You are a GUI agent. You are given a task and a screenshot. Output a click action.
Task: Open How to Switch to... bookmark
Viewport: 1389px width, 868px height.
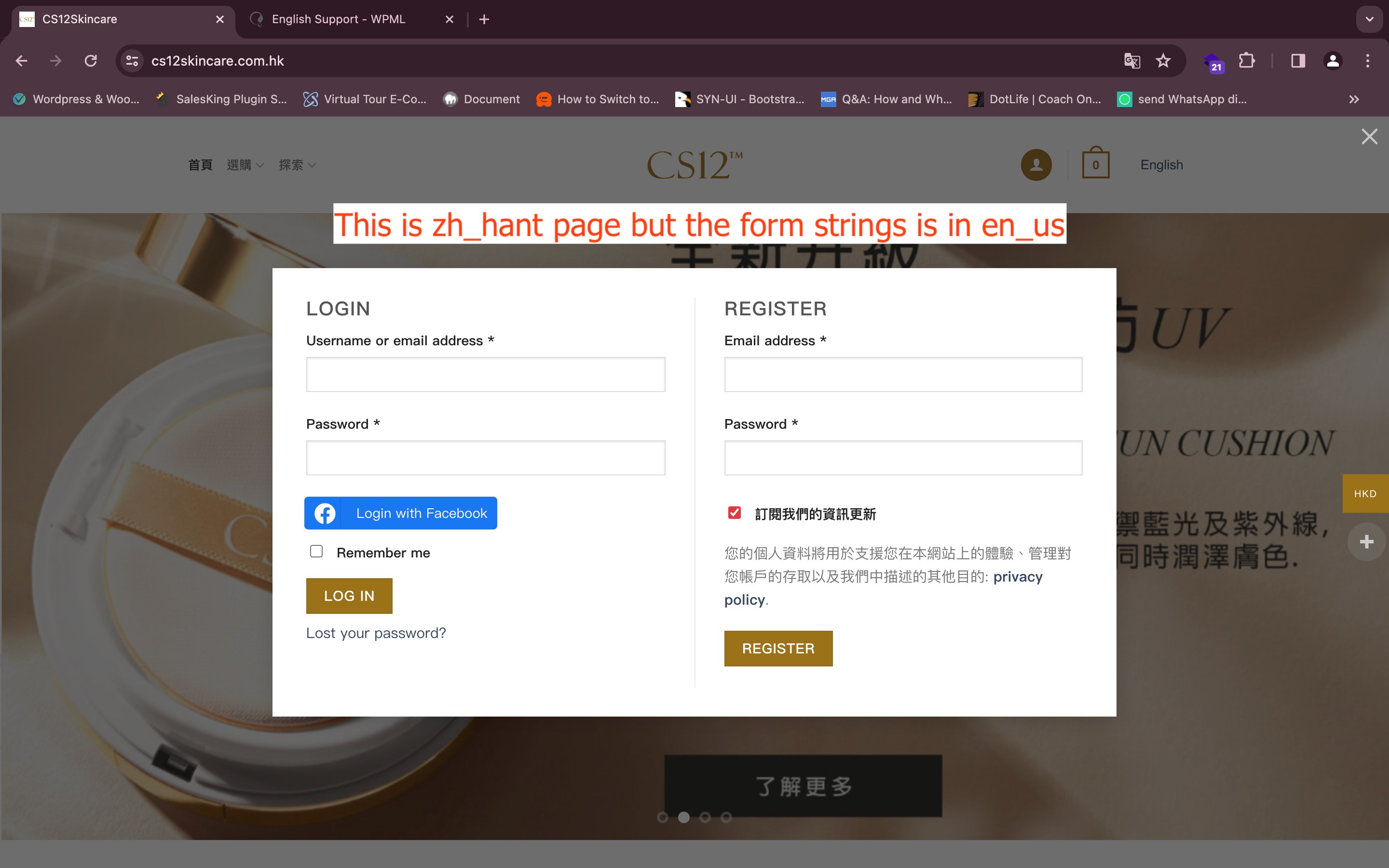pyautogui.click(x=598, y=99)
